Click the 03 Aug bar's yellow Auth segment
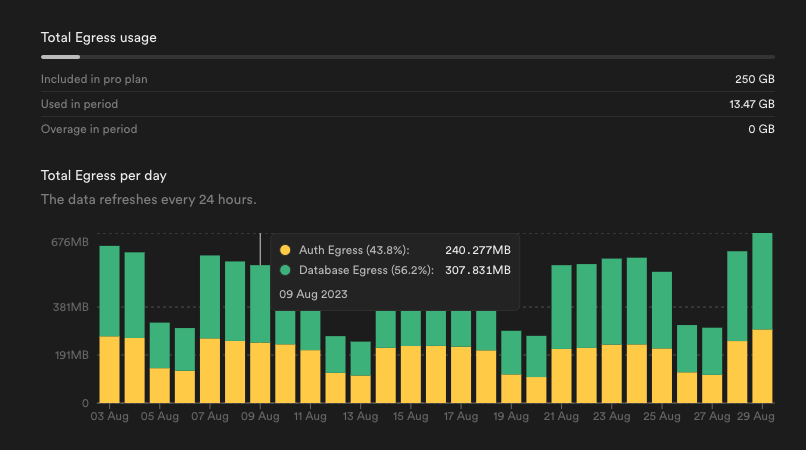806x450 pixels. tap(110, 369)
